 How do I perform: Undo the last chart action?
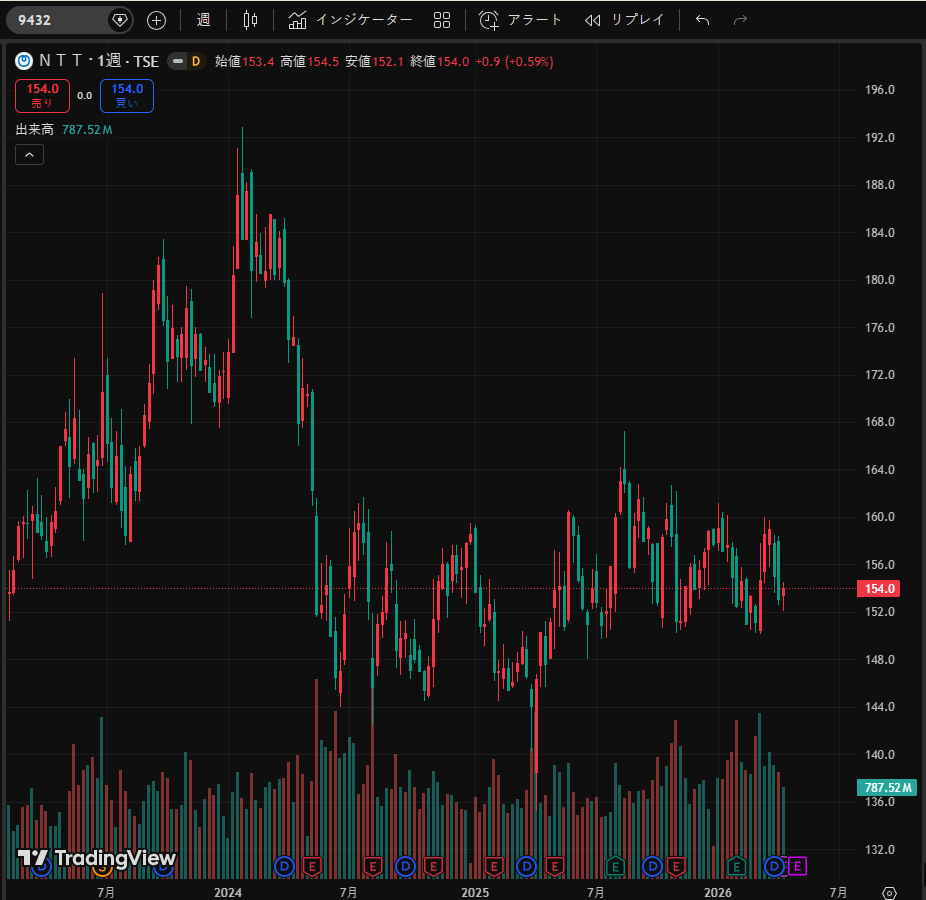702,20
